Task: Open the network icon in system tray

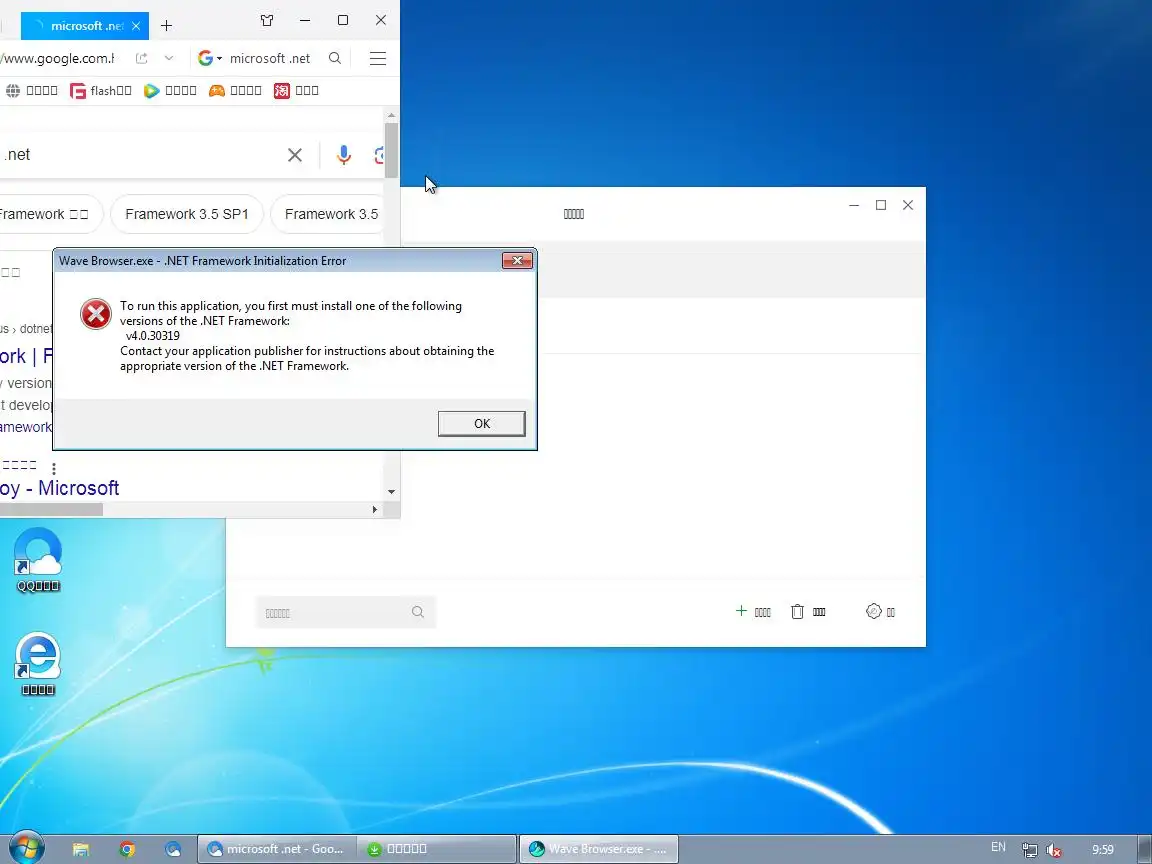Action: pos(1029,850)
